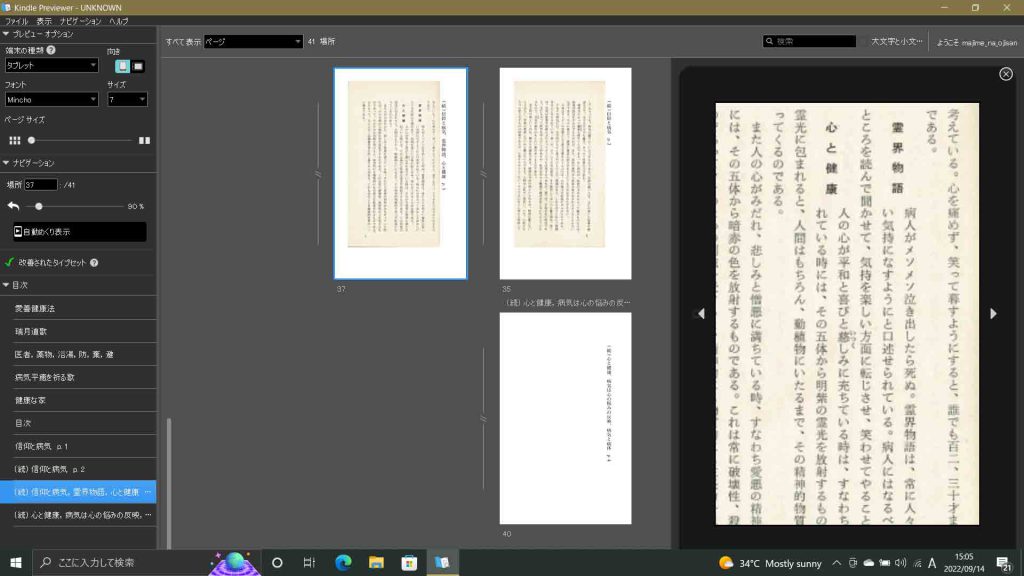This screenshot has width=1024, height=576.
Task: Click the IME input mode indicator A
Action: (x=932, y=563)
